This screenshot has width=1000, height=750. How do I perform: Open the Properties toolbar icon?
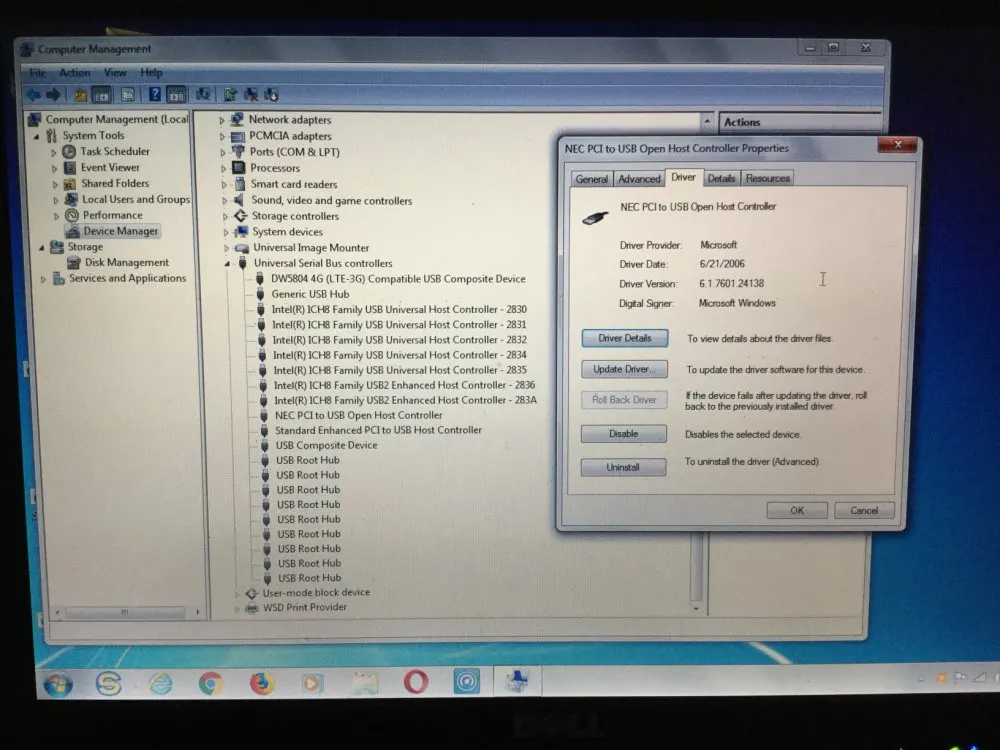(x=128, y=95)
